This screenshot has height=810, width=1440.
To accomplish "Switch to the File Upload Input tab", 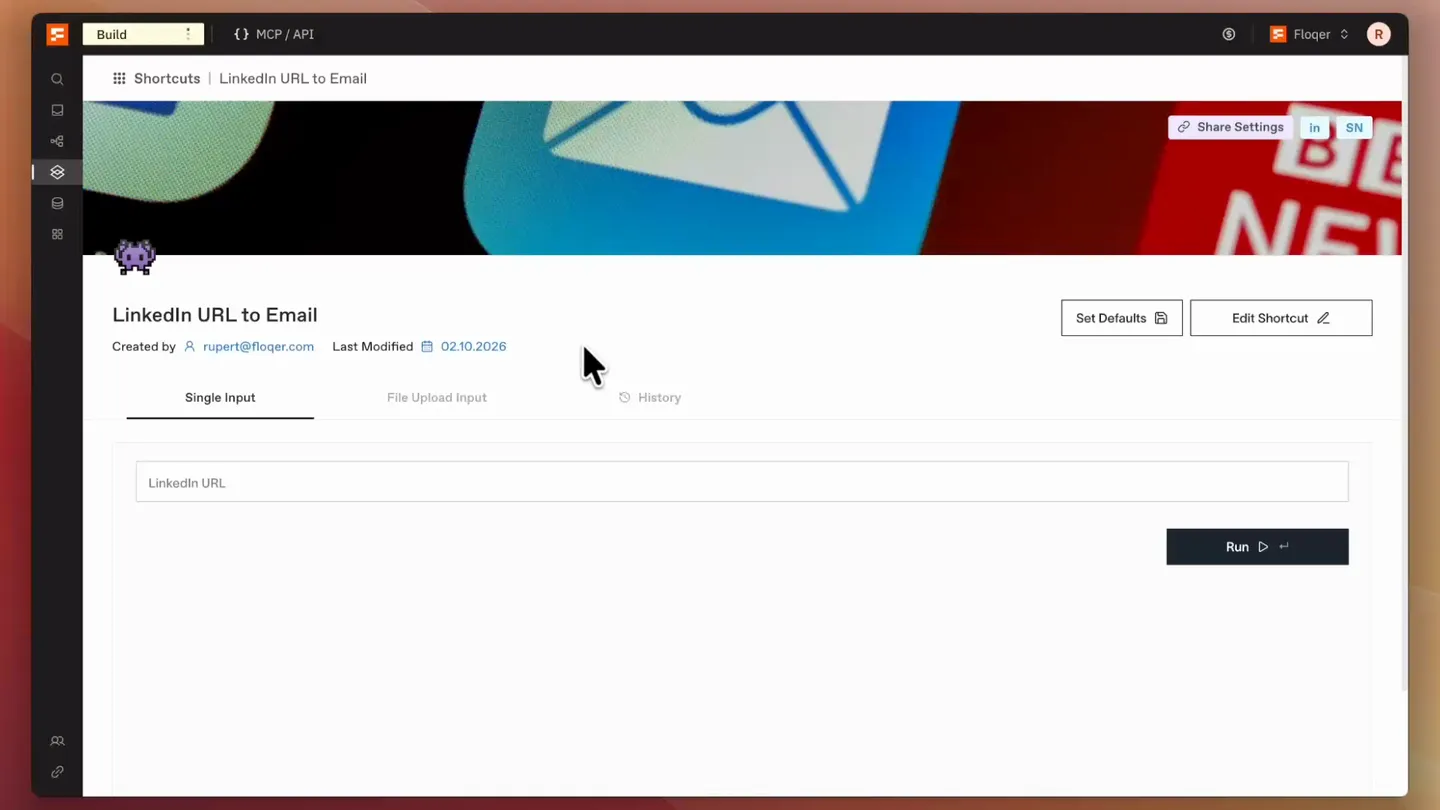I will click(x=437, y=398).
